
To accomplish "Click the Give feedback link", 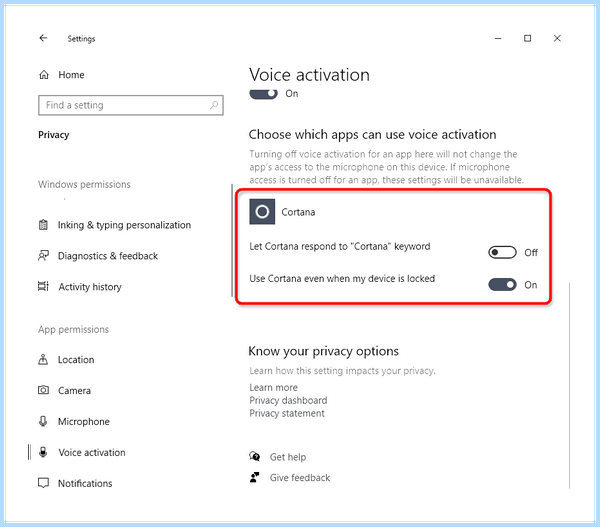I will tap(300, 478).
